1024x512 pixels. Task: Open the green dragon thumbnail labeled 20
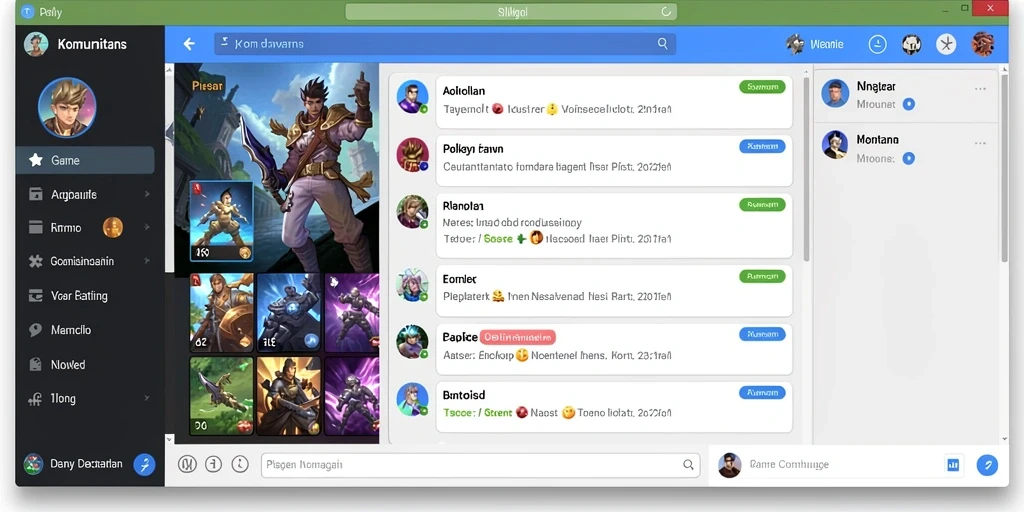pos(221,396)
